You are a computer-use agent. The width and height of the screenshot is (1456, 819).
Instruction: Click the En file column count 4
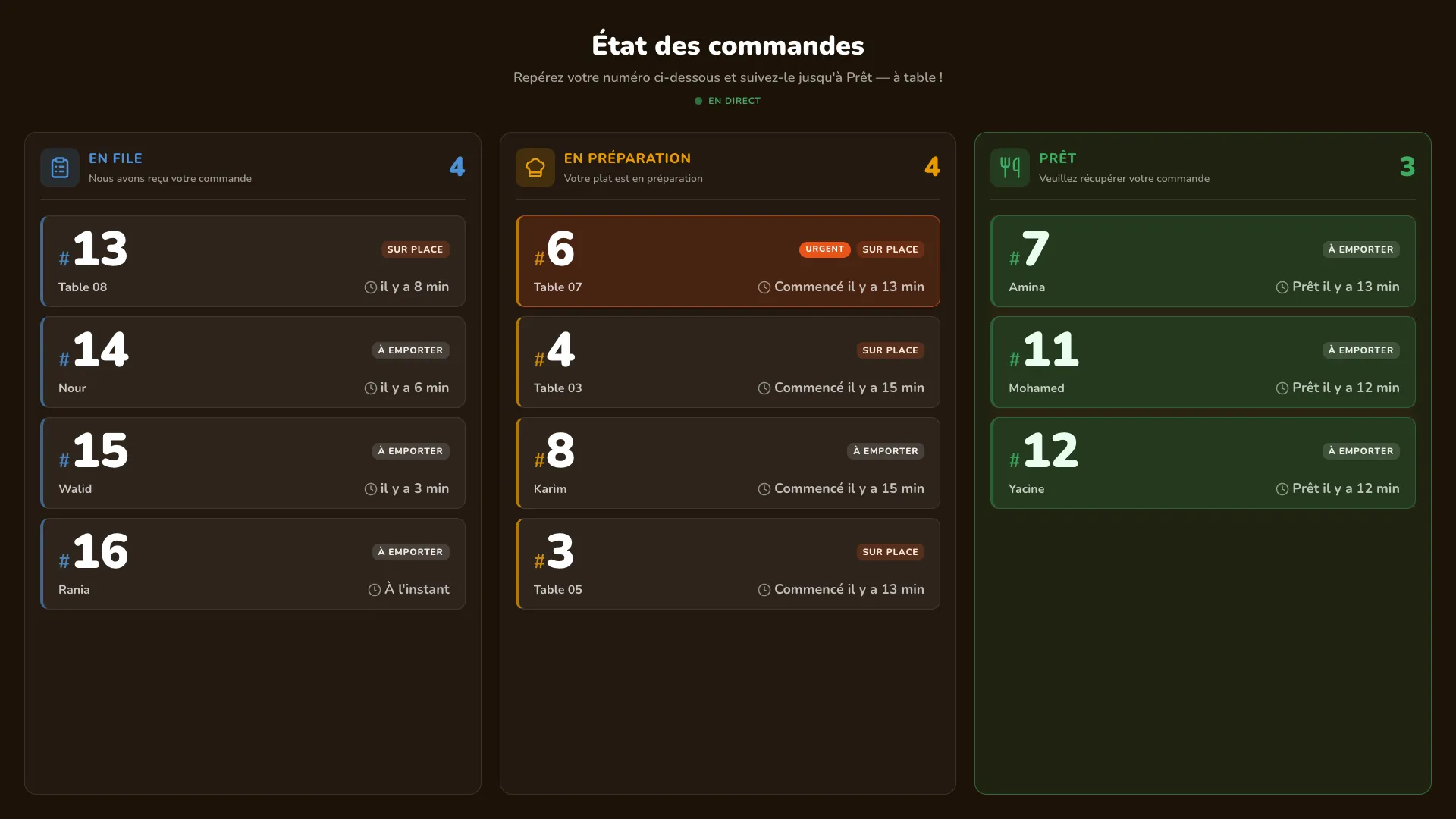pos(457,167)
